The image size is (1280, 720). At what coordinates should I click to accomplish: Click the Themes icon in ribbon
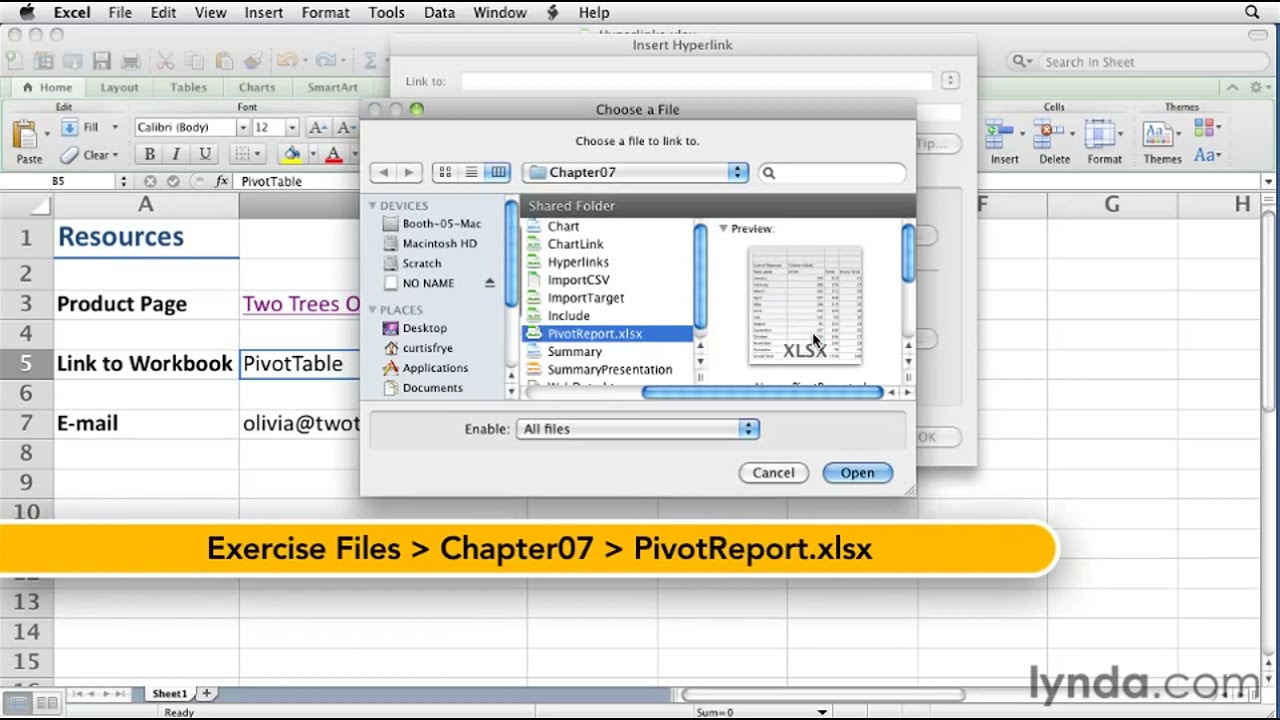click(1158, 133)
